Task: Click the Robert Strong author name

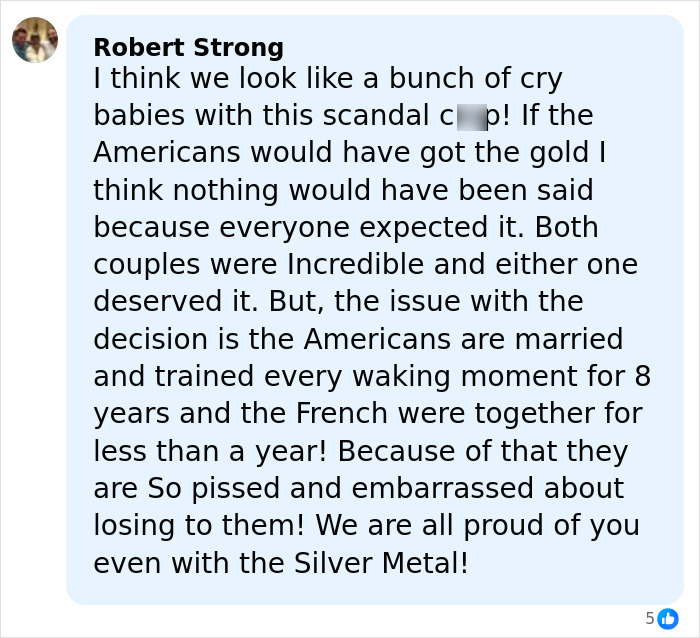Action: point(188,47)
